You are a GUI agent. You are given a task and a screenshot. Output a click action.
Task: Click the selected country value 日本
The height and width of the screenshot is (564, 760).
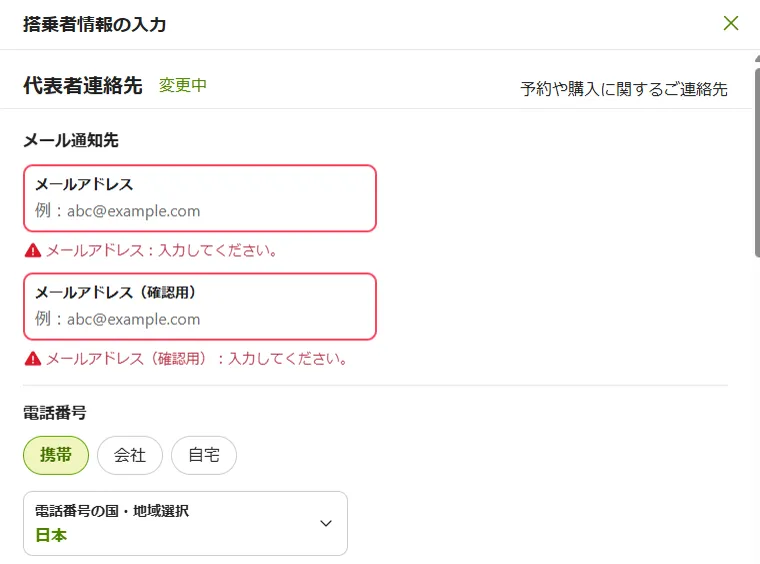[x=51, y=535]
